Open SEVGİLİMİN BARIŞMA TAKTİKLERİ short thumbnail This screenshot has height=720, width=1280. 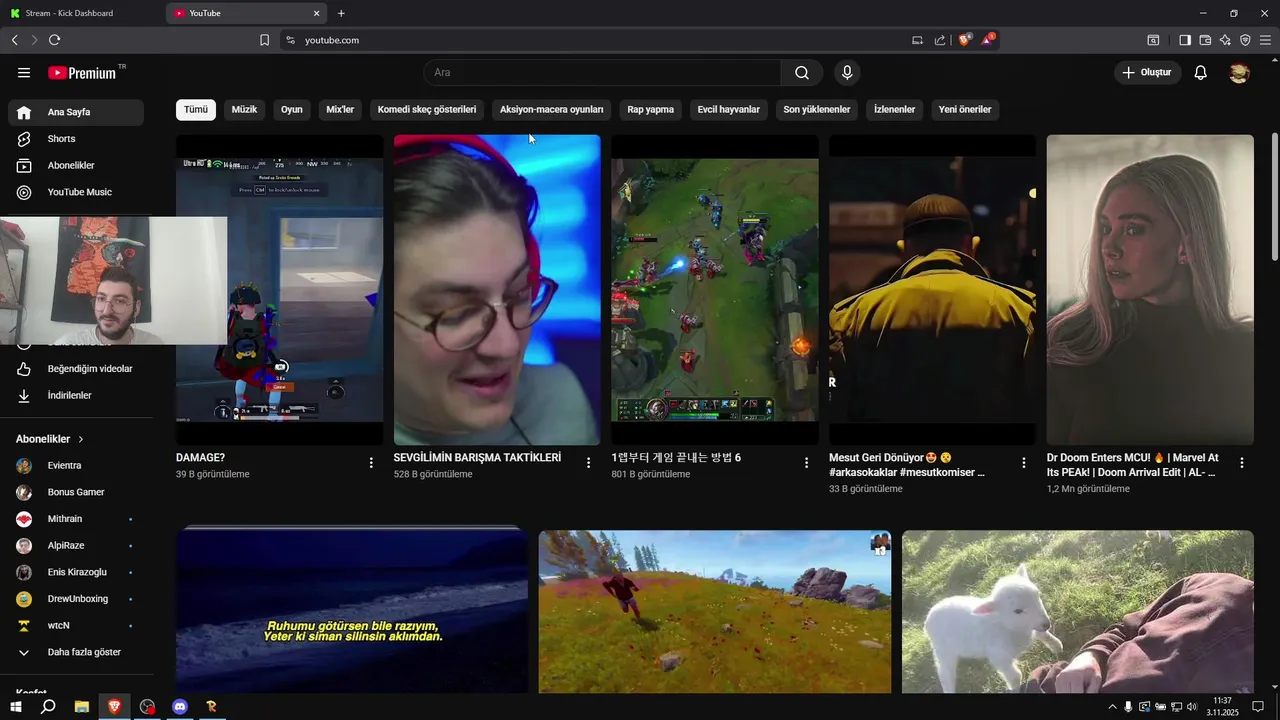[x=497, y=290]
